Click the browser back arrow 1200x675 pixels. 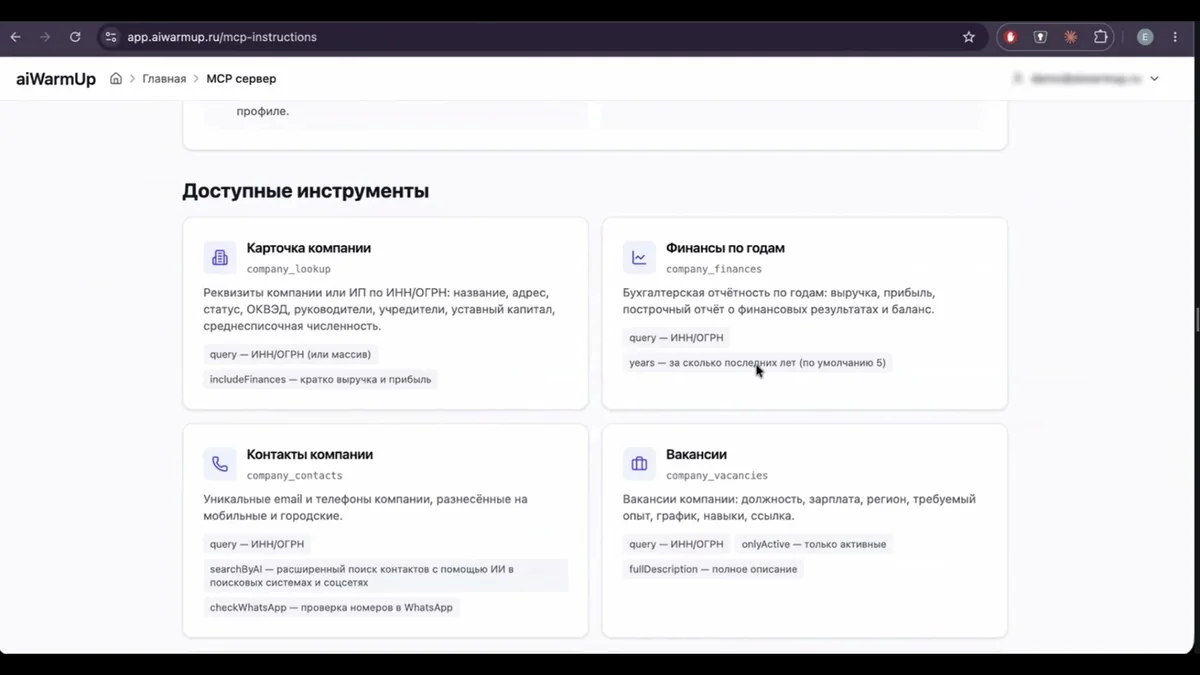16,37
